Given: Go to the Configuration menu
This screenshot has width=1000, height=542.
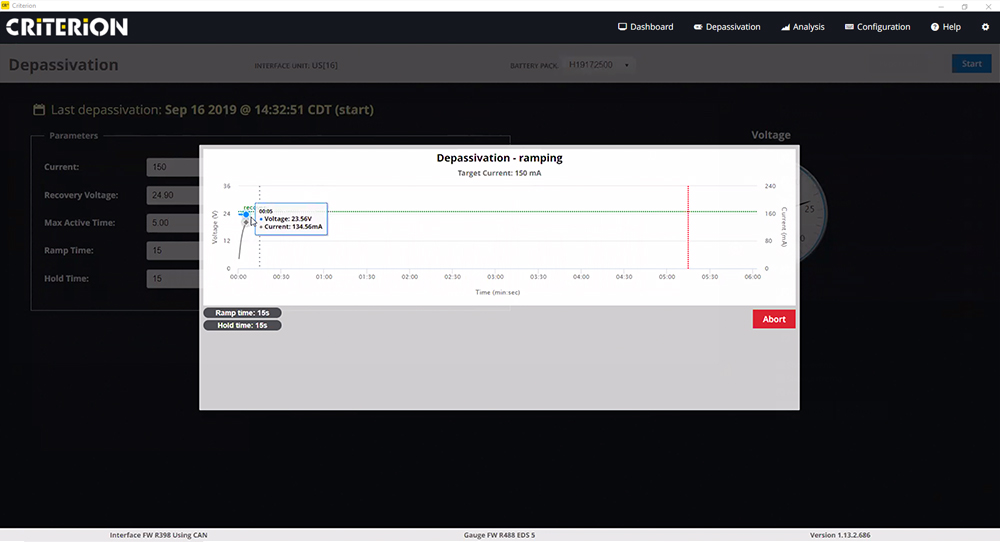Looking at the screenshot, I should tap(883, 27).
